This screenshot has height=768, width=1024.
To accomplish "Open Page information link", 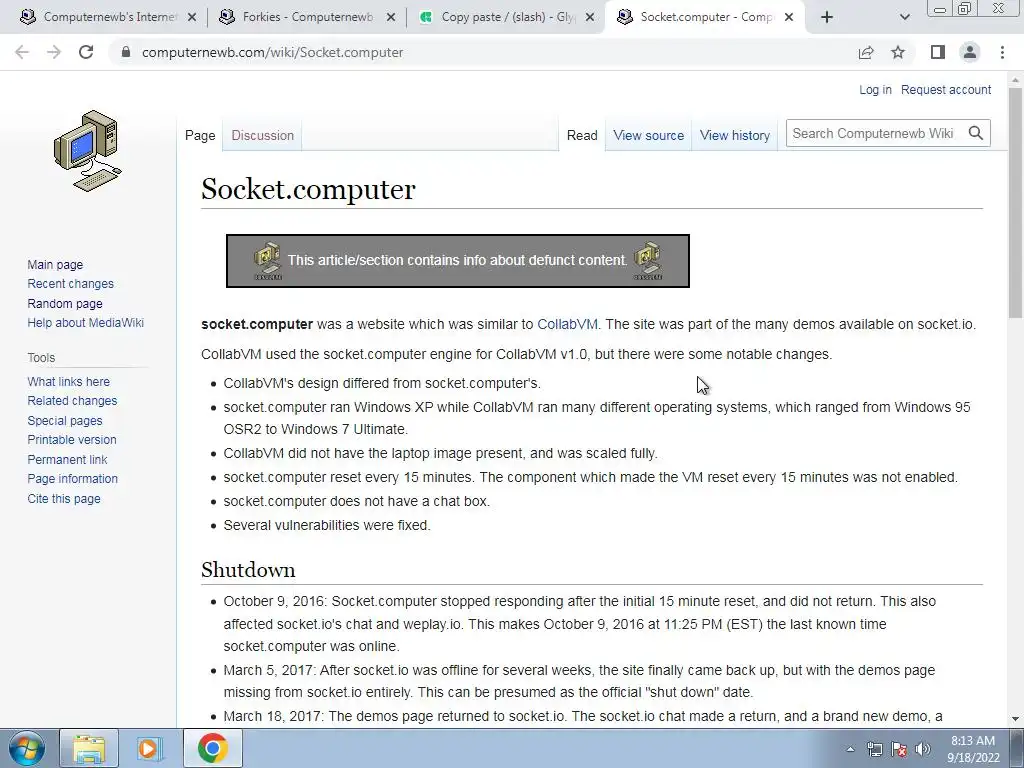I will 72,479.
